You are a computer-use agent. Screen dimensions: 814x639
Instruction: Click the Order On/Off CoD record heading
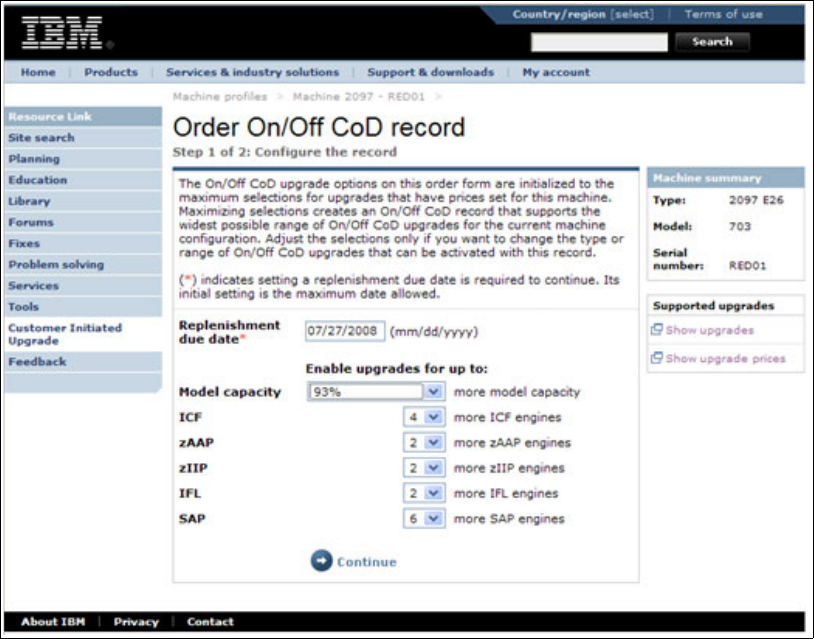coord(319,127)
